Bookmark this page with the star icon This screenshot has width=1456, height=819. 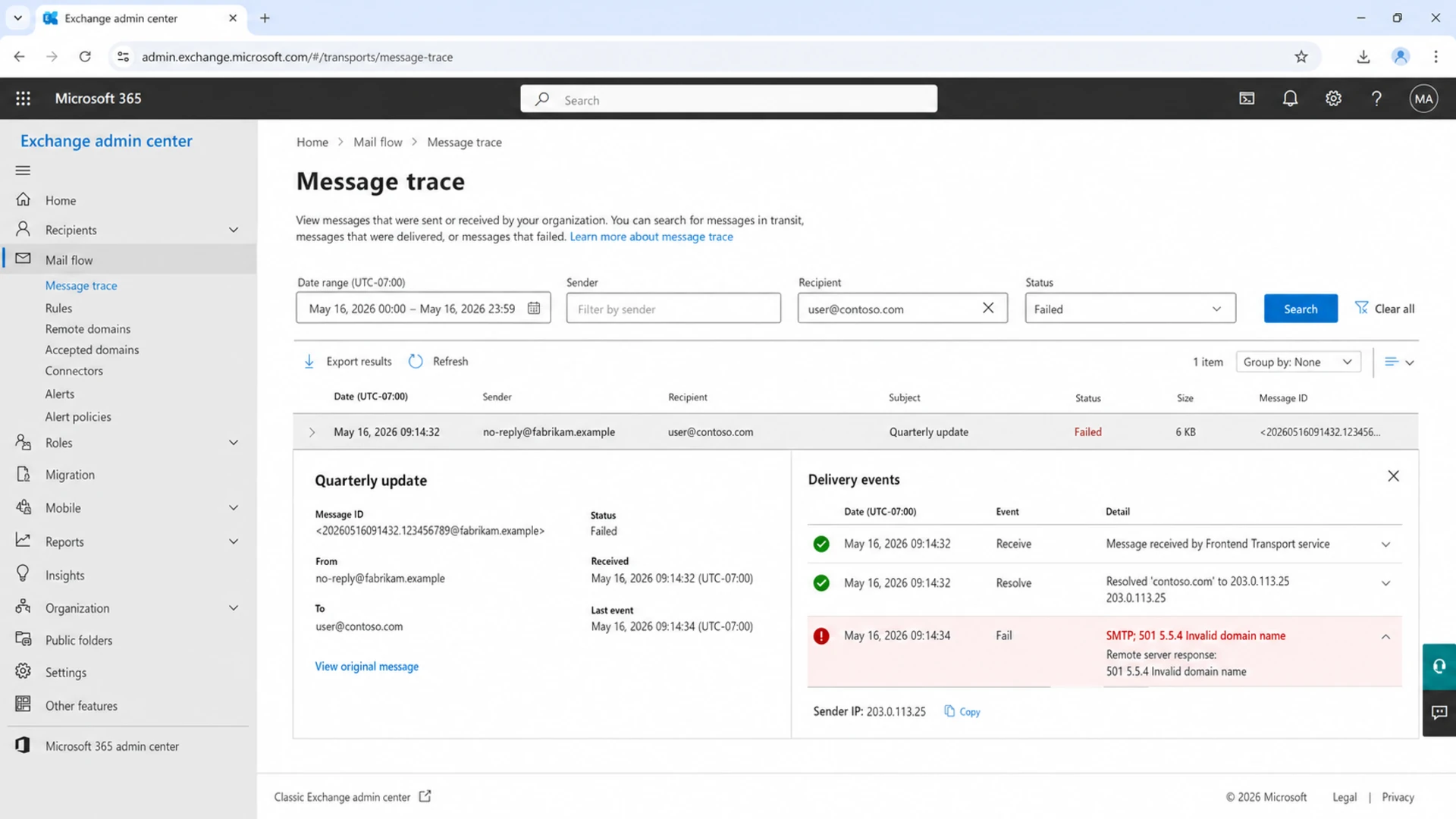click(1301, 57)
